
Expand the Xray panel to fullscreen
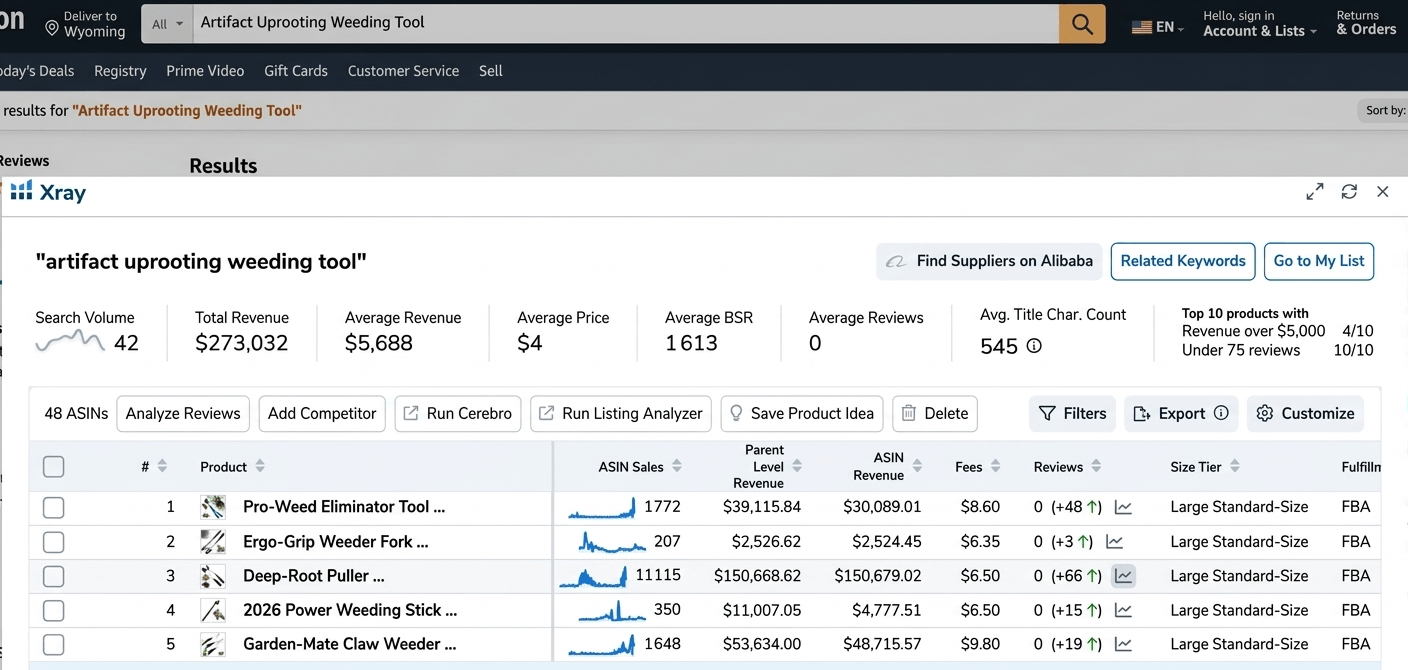pos(1315,192)
